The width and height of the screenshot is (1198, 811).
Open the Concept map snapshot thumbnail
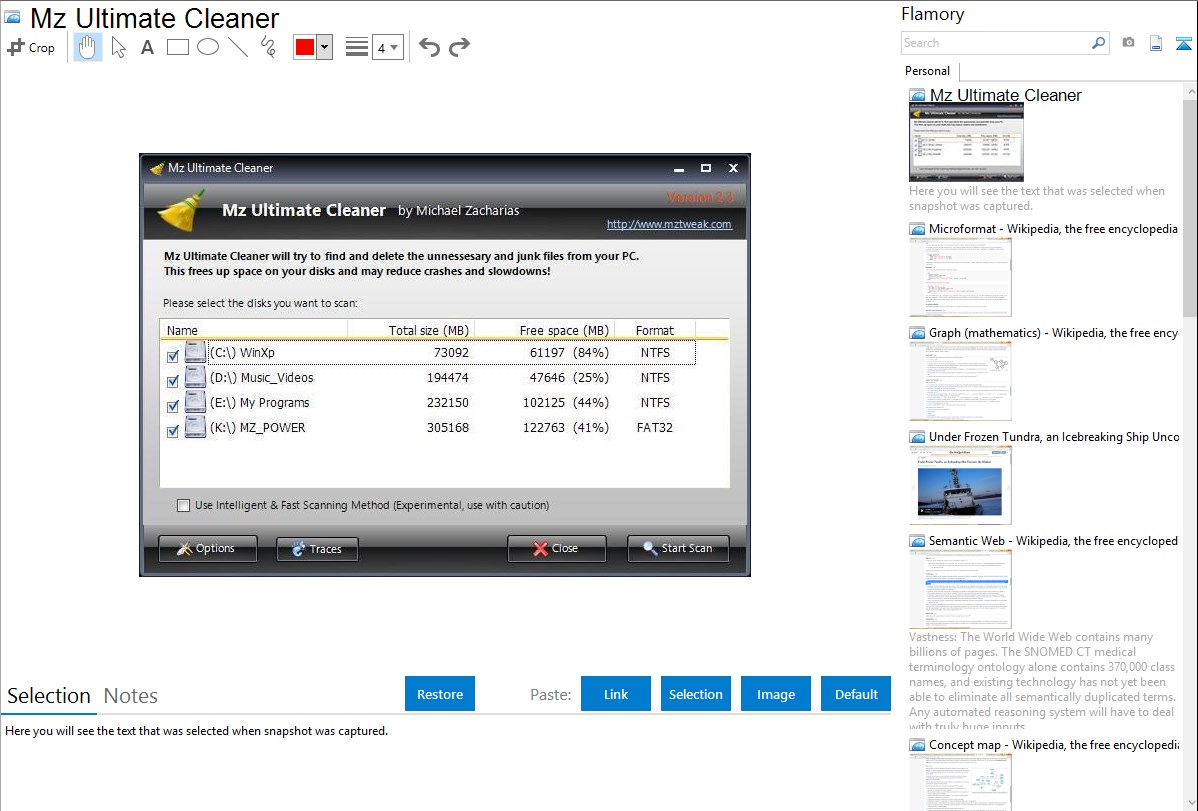960,783
